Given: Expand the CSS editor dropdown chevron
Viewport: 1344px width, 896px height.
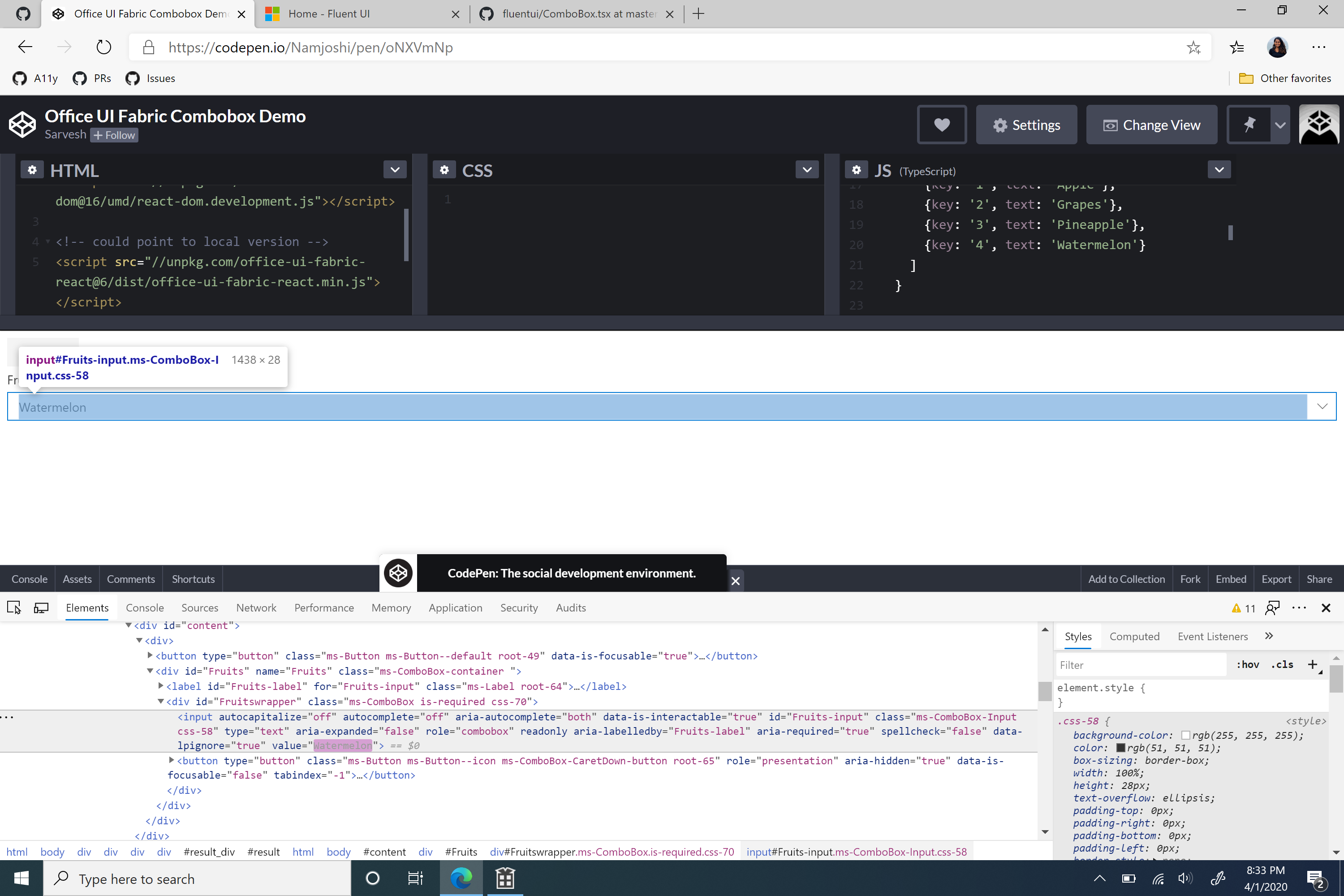Looking at the screenshot, I should tap(807, 170).
